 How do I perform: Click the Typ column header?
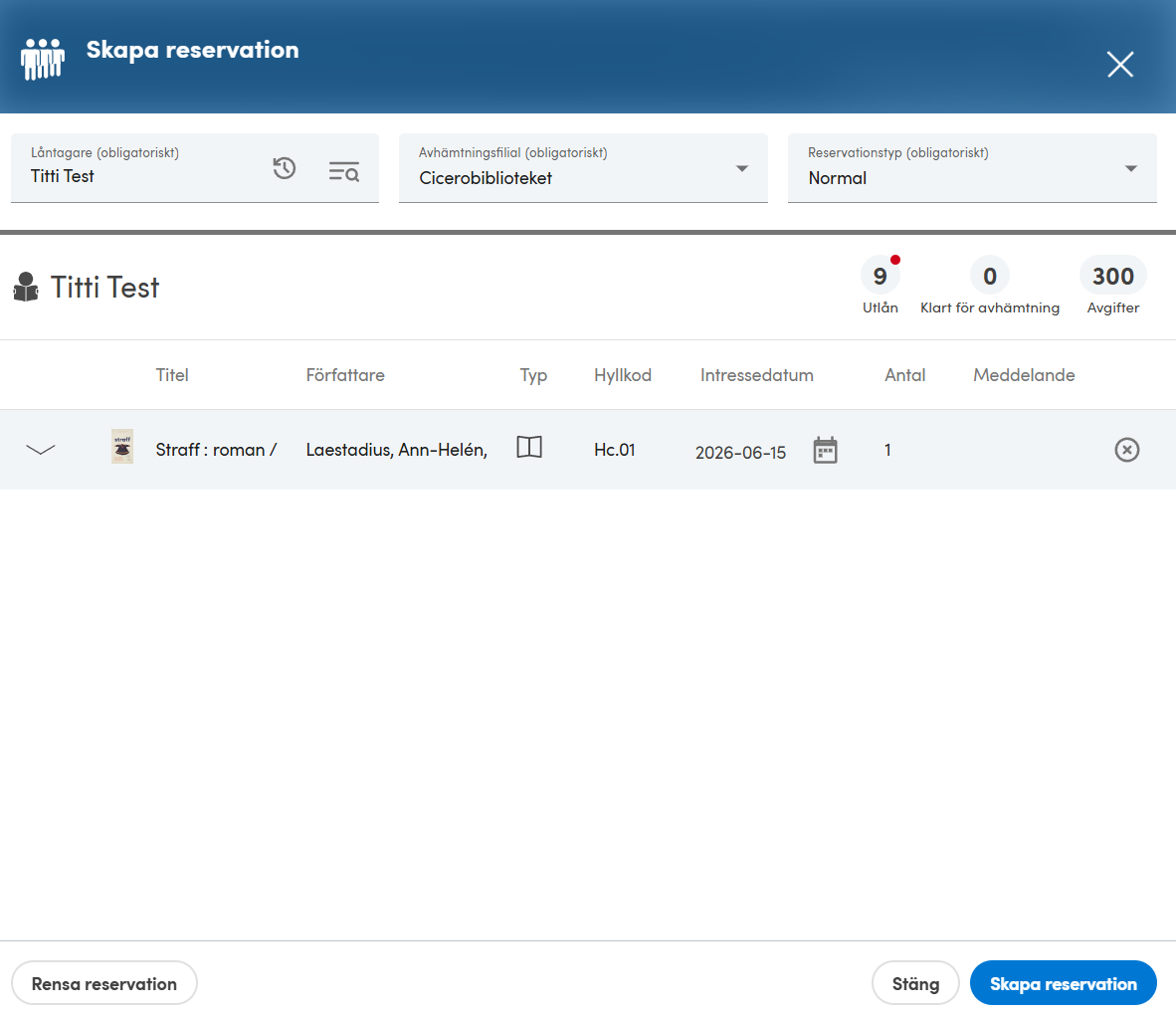533,376
